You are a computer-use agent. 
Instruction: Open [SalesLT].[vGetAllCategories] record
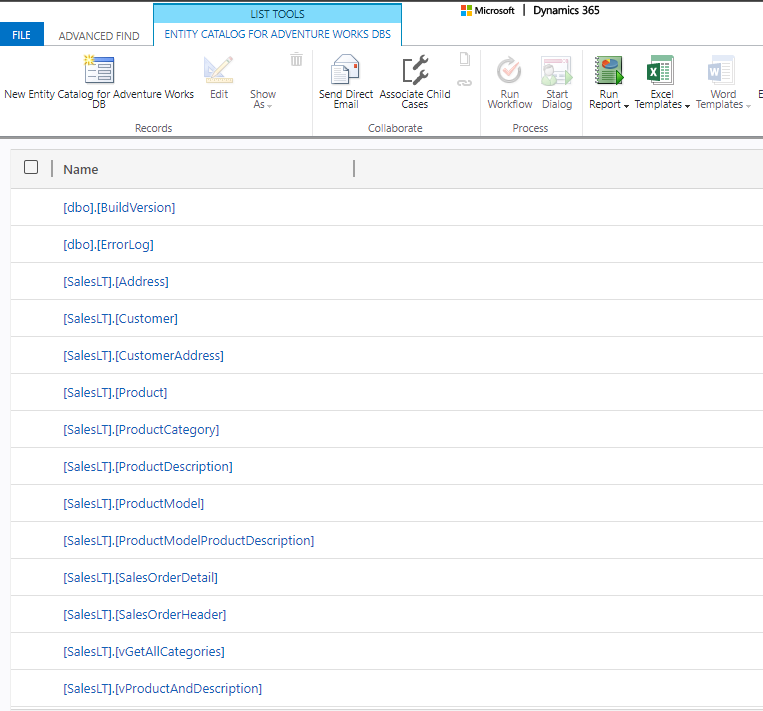coord(144,652)
